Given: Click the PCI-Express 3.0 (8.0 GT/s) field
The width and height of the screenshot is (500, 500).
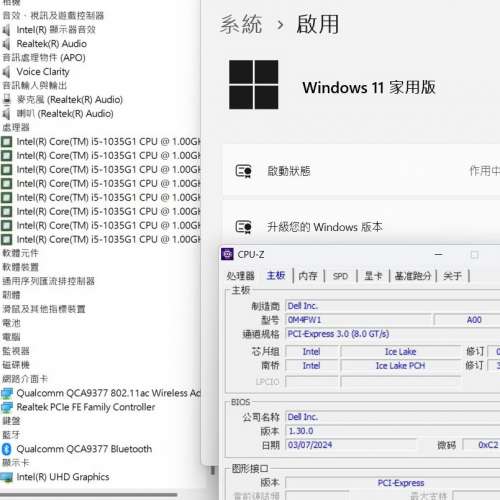Looking at the screenshot, I should tap(393, 334).
